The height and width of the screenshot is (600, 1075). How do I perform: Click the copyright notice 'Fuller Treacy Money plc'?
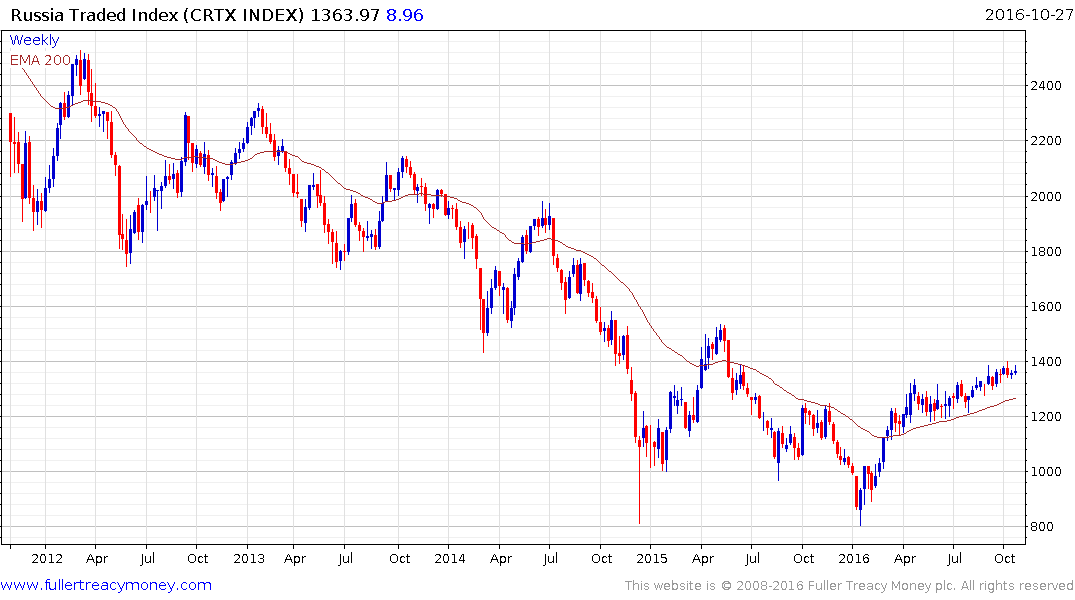click(882, 586)
